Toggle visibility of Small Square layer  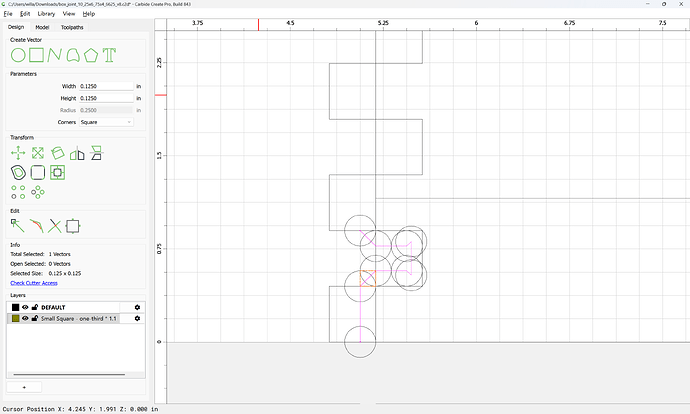point(25,318)
